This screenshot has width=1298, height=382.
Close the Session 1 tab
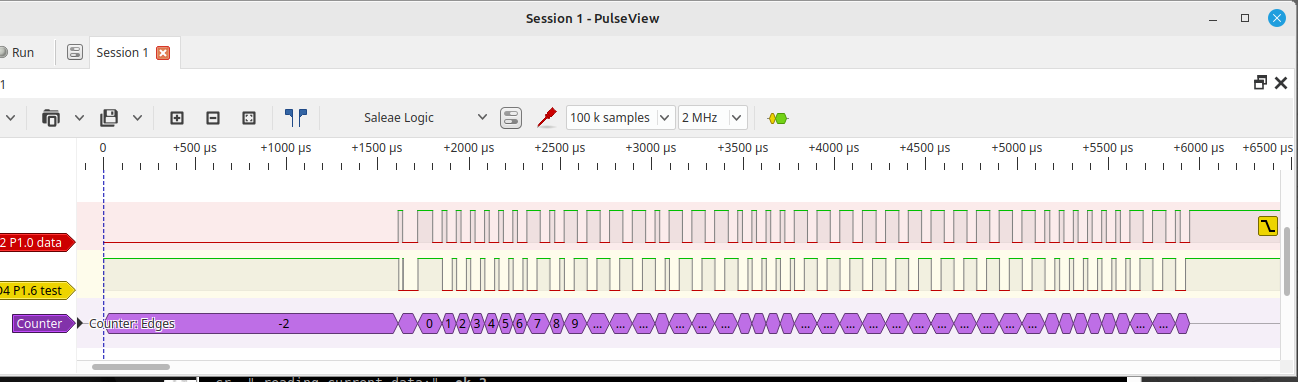[164, 53]
